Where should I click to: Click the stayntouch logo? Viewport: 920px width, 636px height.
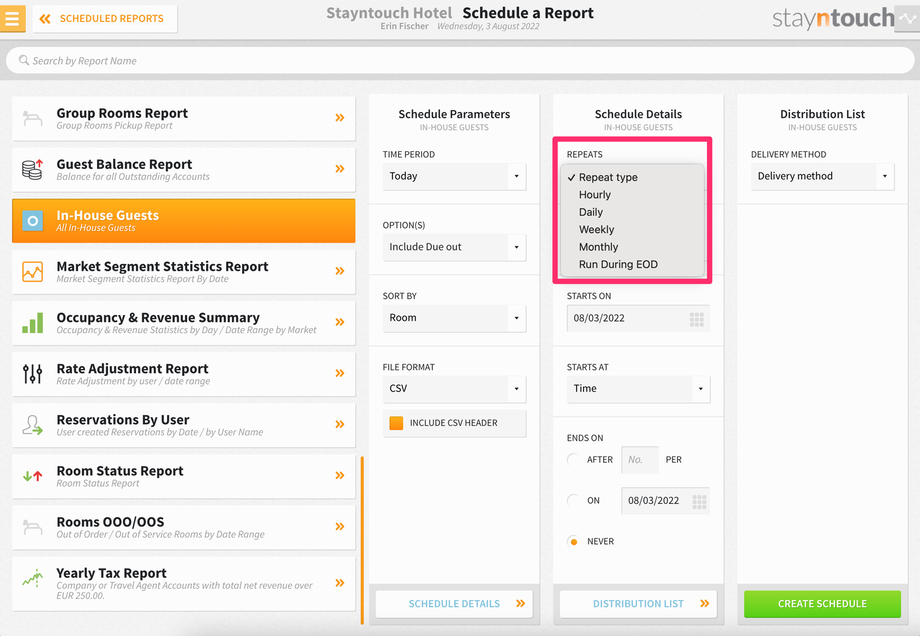click(x=833, y=19)
